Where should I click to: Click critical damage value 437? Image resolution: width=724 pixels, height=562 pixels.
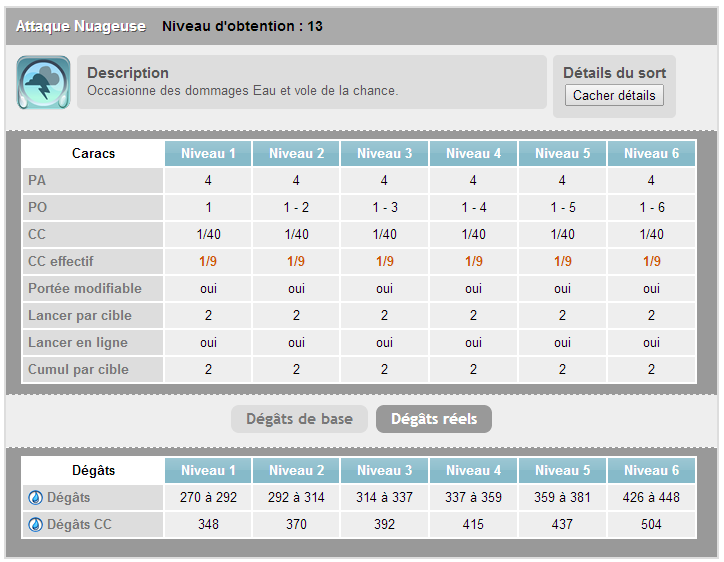pos(562,525)
